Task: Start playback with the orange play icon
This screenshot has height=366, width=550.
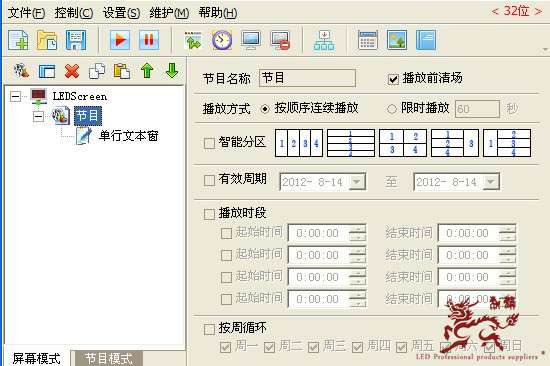Action: coord(120,40)
